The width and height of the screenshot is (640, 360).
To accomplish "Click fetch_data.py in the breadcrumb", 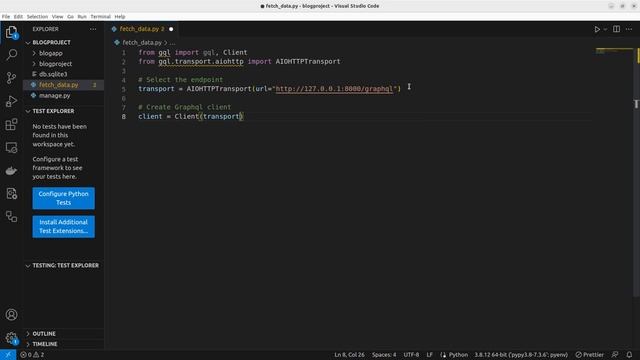I will click(142, 42).
